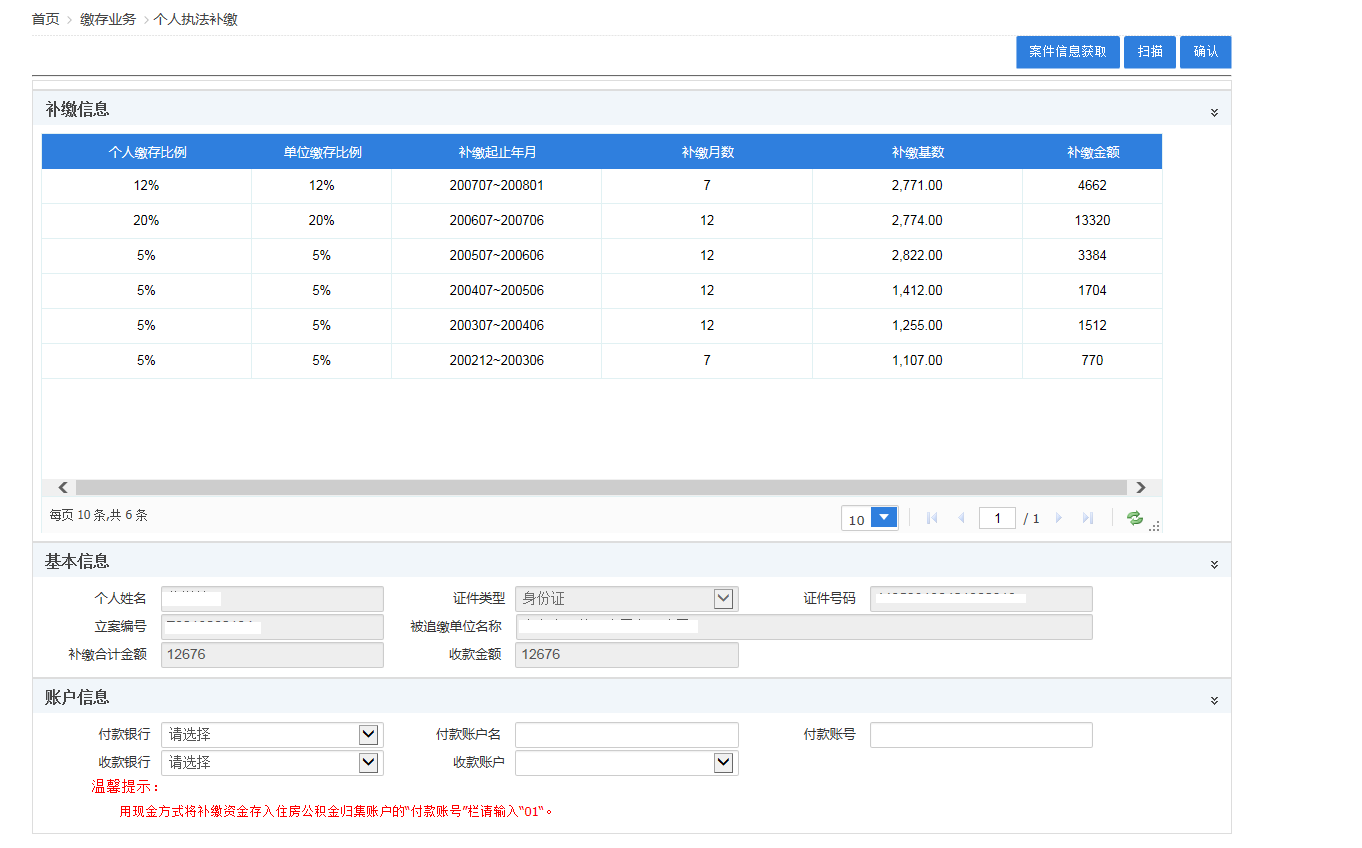Collapse the 账户信息 section
This screenshot has width=1362, height=848.
coord(1214,700)
